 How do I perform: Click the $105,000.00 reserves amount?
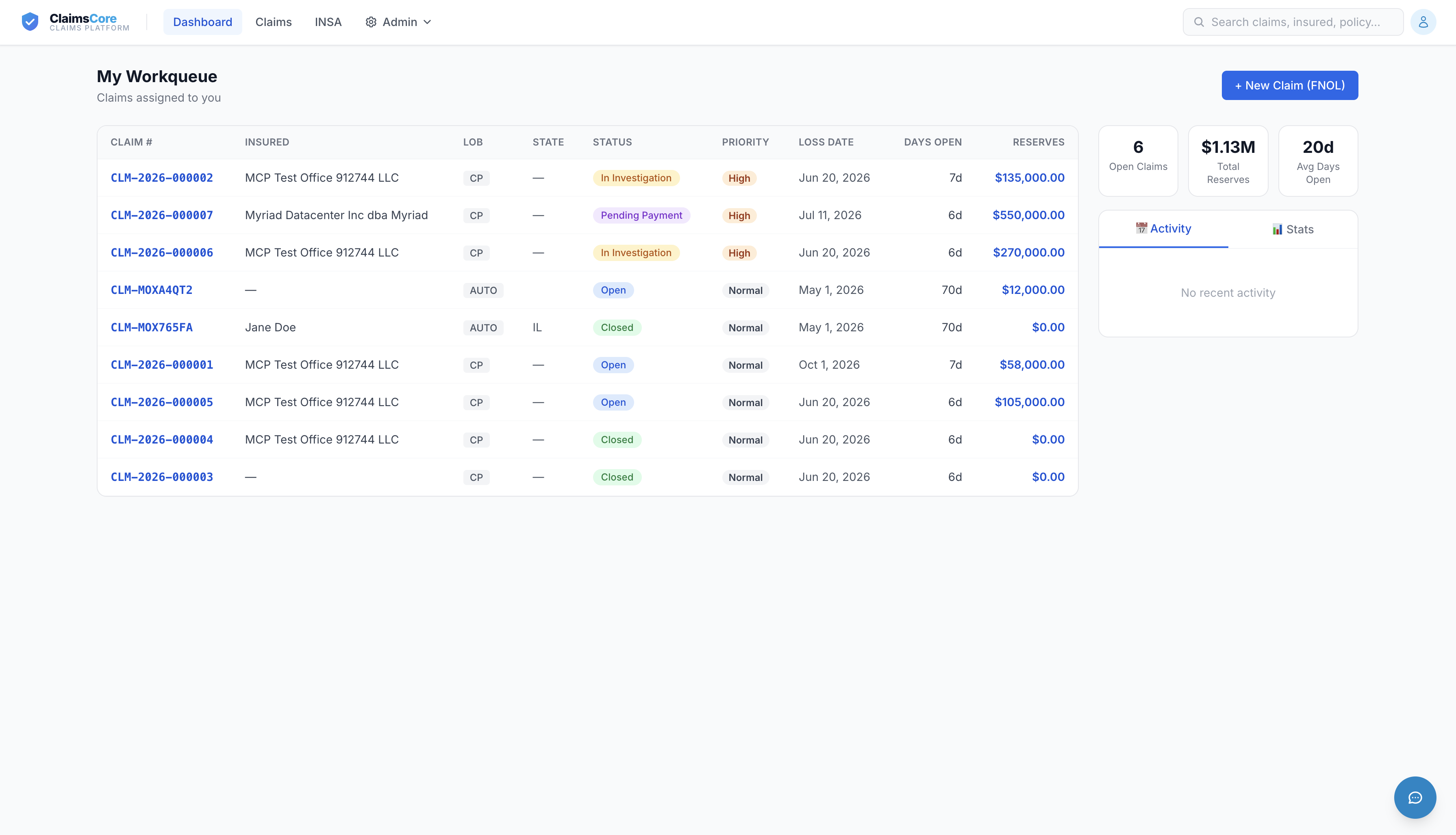[x=1030, y=402]
